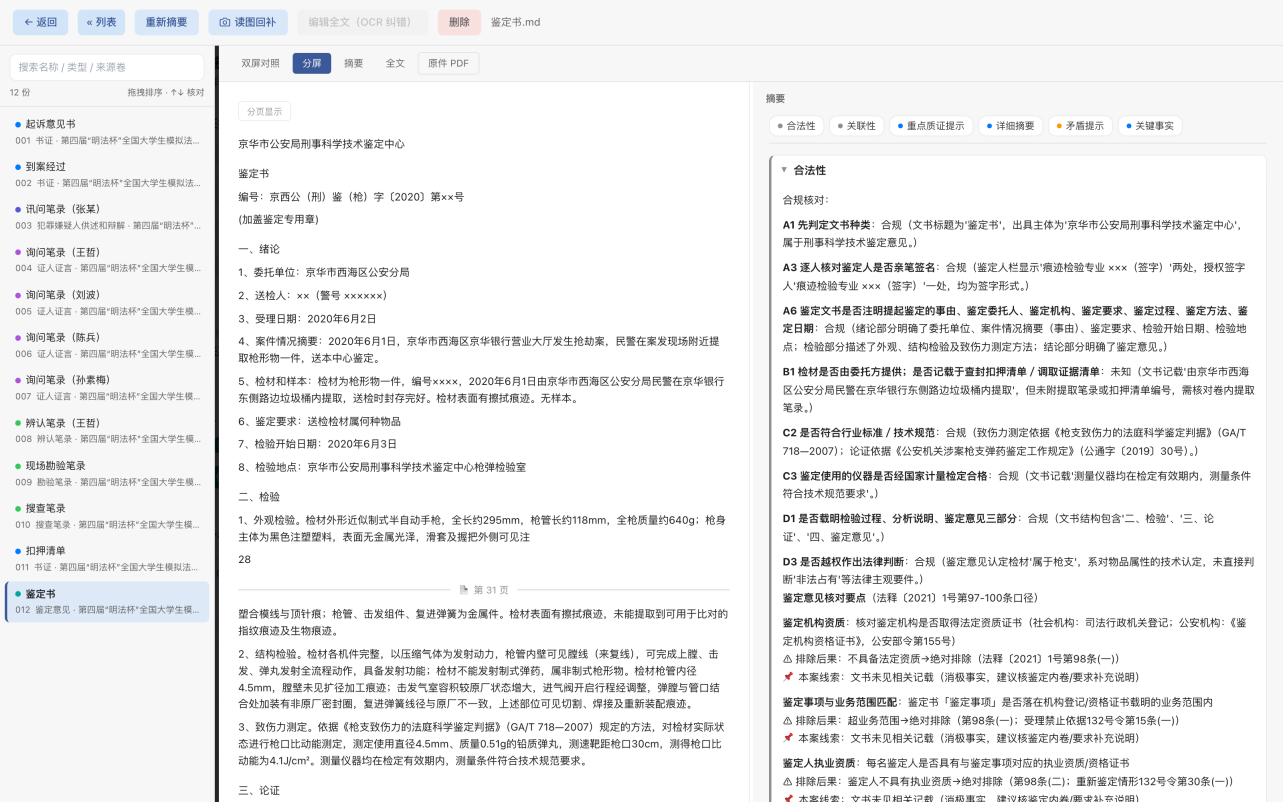The image size is (1283, 802).
Task: Switch to the 全文 view tab
Action: point(396,63)
